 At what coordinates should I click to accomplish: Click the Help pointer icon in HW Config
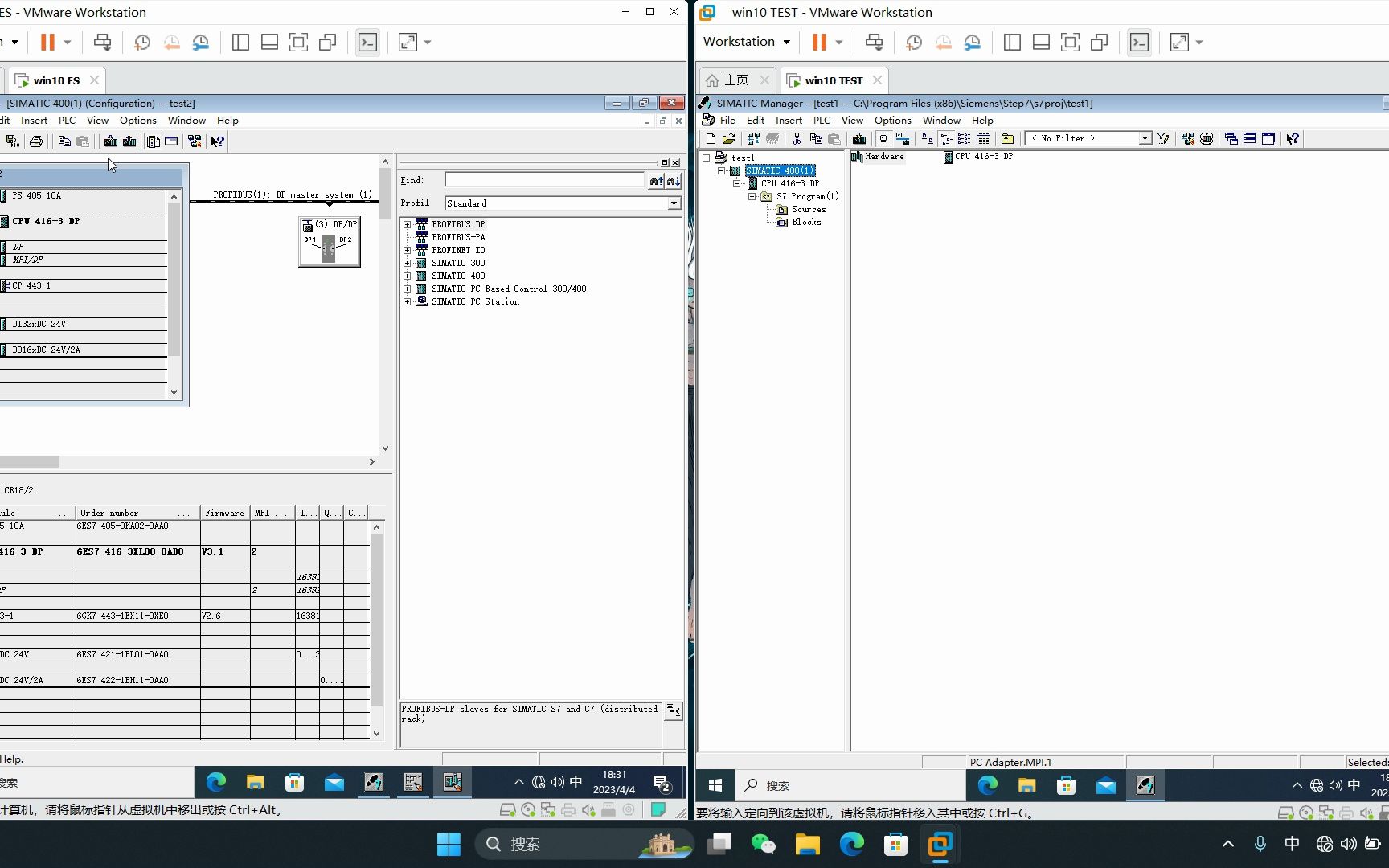(218, 141)
